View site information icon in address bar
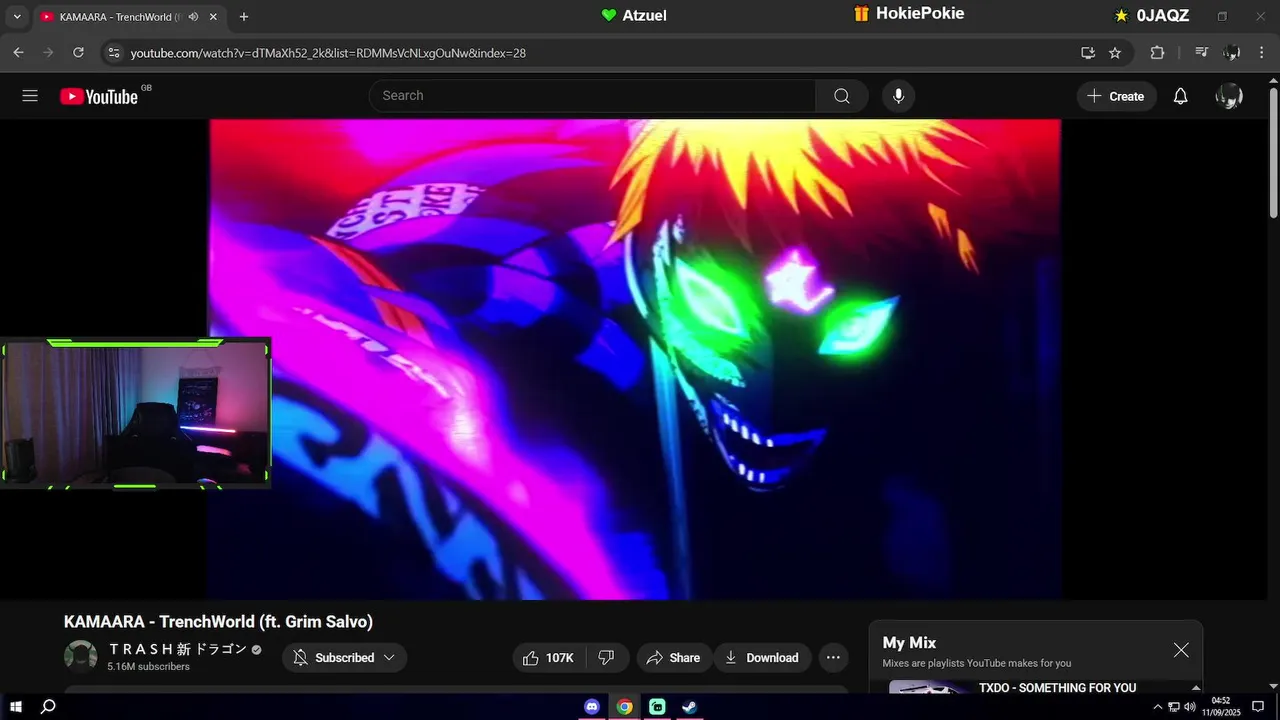Viewport: 1280px width, 720px height. pos(114,53)
